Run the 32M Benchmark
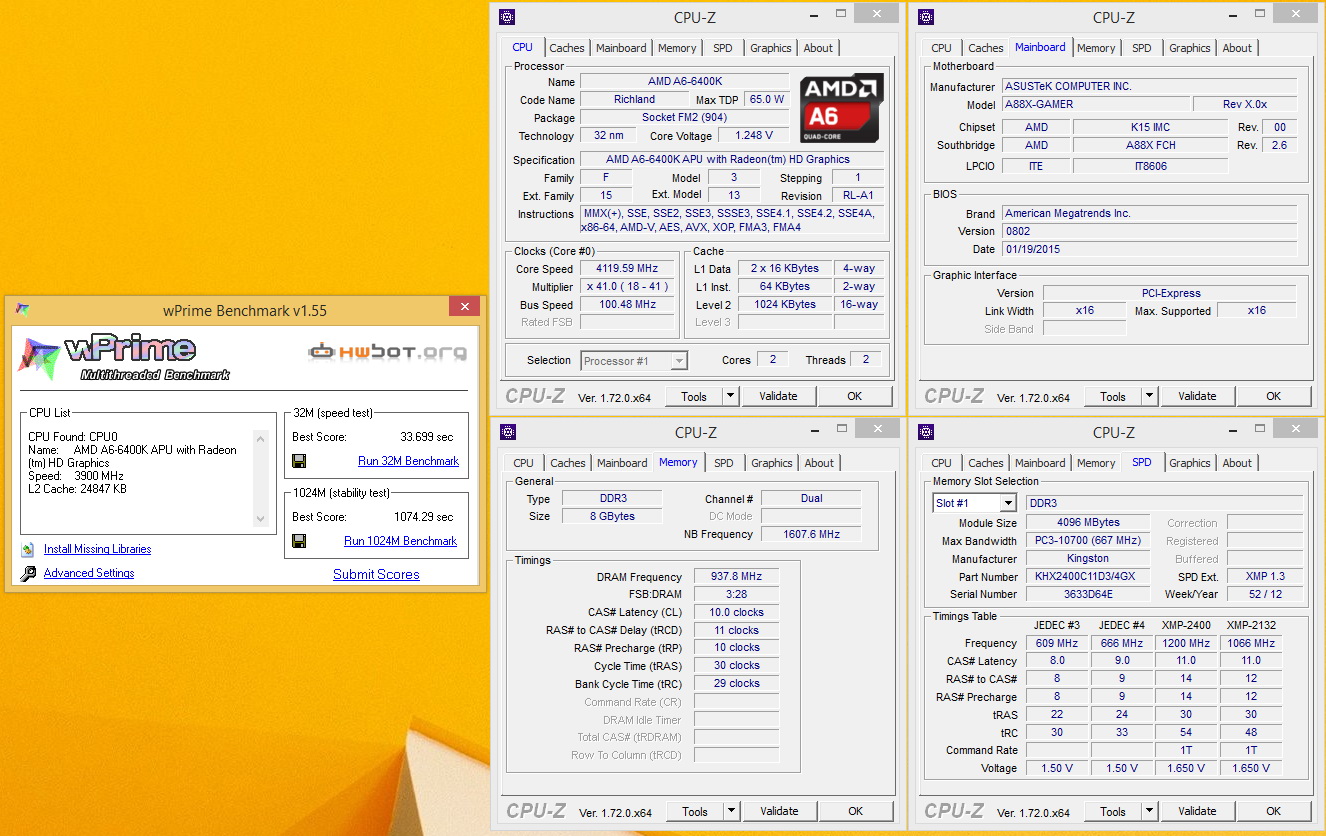Image resolution: width=1326 pixels, height=836 pixels. tap(408, 461)
